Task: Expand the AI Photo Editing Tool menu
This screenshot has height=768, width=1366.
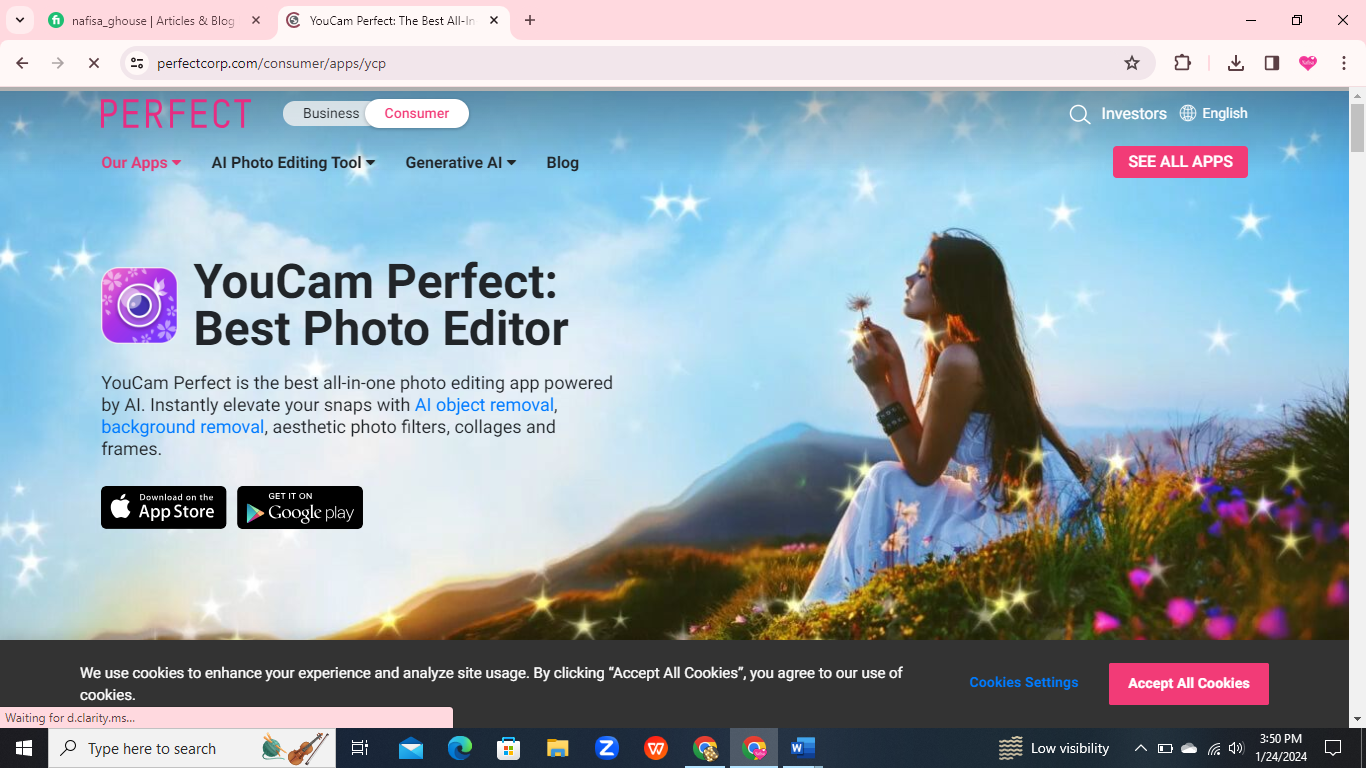Action: coord(293,162)
